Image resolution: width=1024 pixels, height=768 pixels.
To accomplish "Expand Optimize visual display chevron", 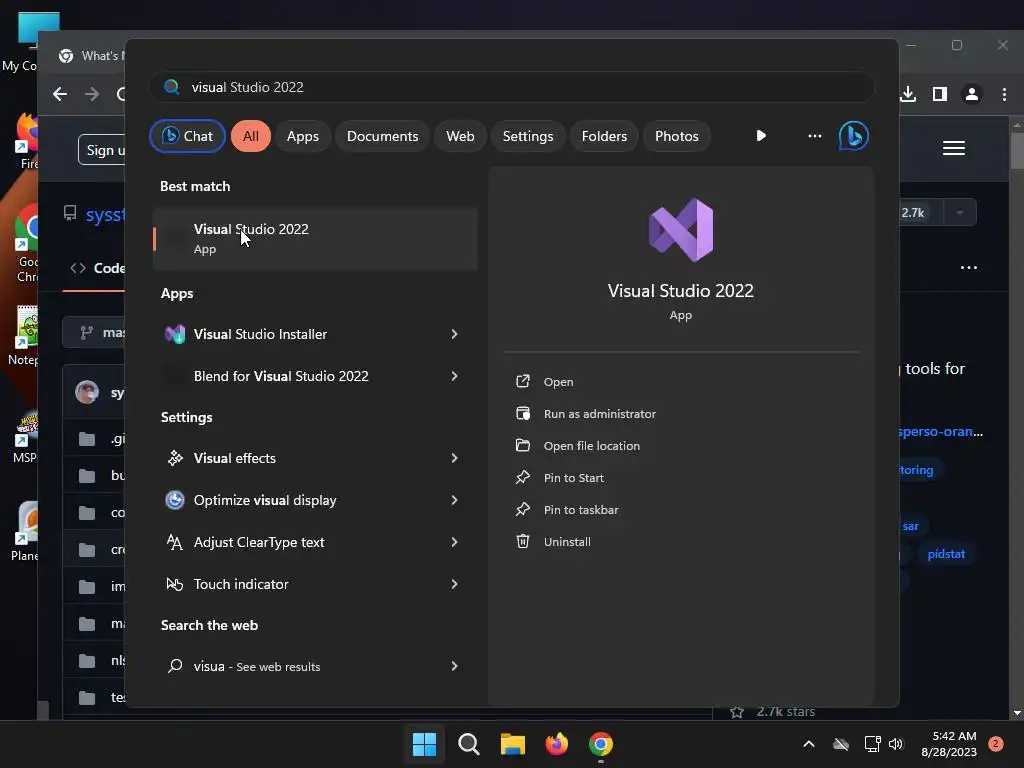I will click(454, 500).
